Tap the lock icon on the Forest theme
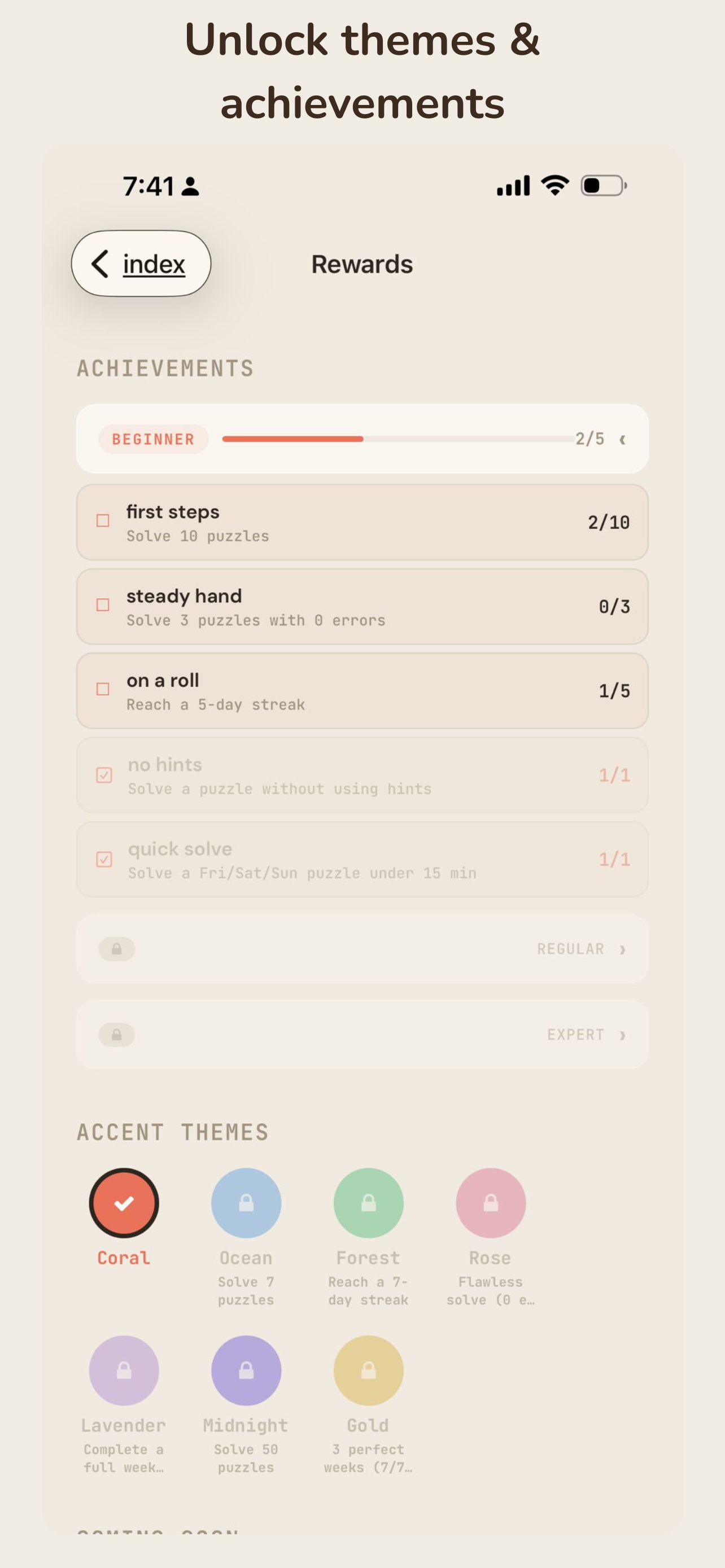This screenshot has height=1568, width=725. point(368,1202)
